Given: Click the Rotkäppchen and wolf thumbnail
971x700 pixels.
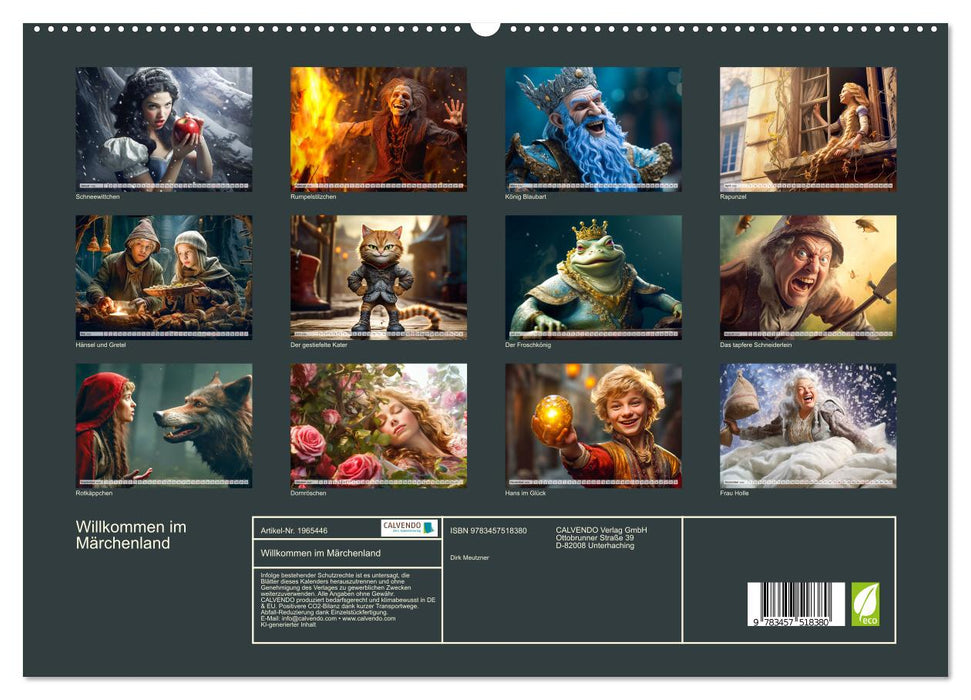Looking at the screenshot, I should point(164,425).
